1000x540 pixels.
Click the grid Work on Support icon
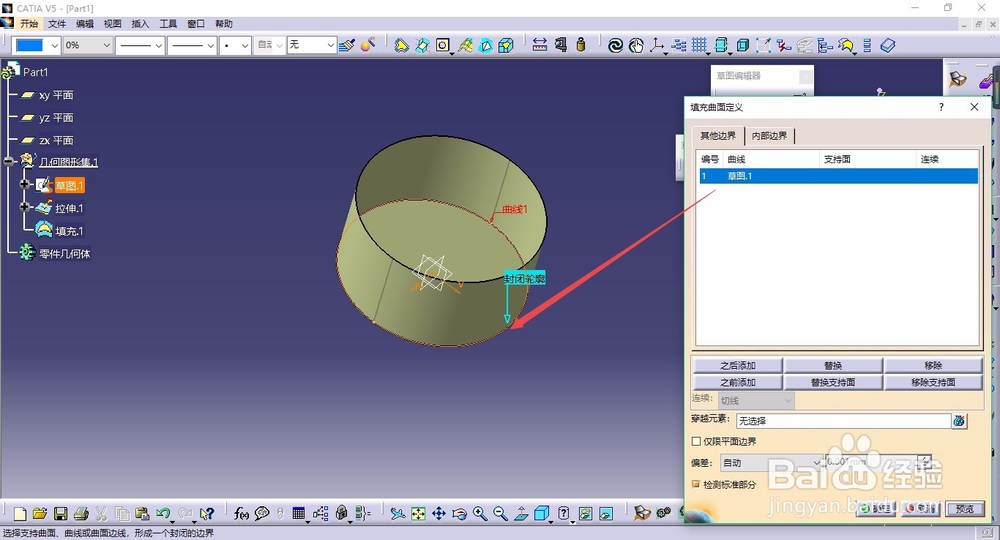[x=700, y=45]
